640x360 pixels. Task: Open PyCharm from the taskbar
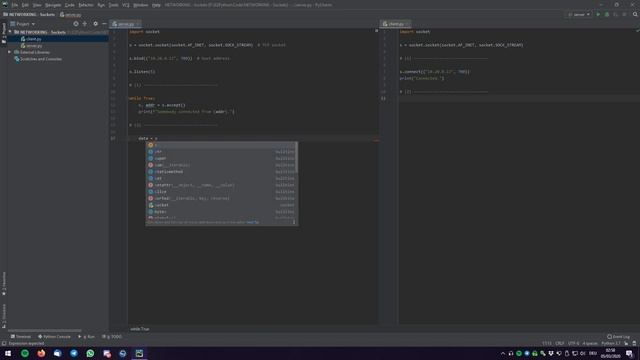pos(139,353)
